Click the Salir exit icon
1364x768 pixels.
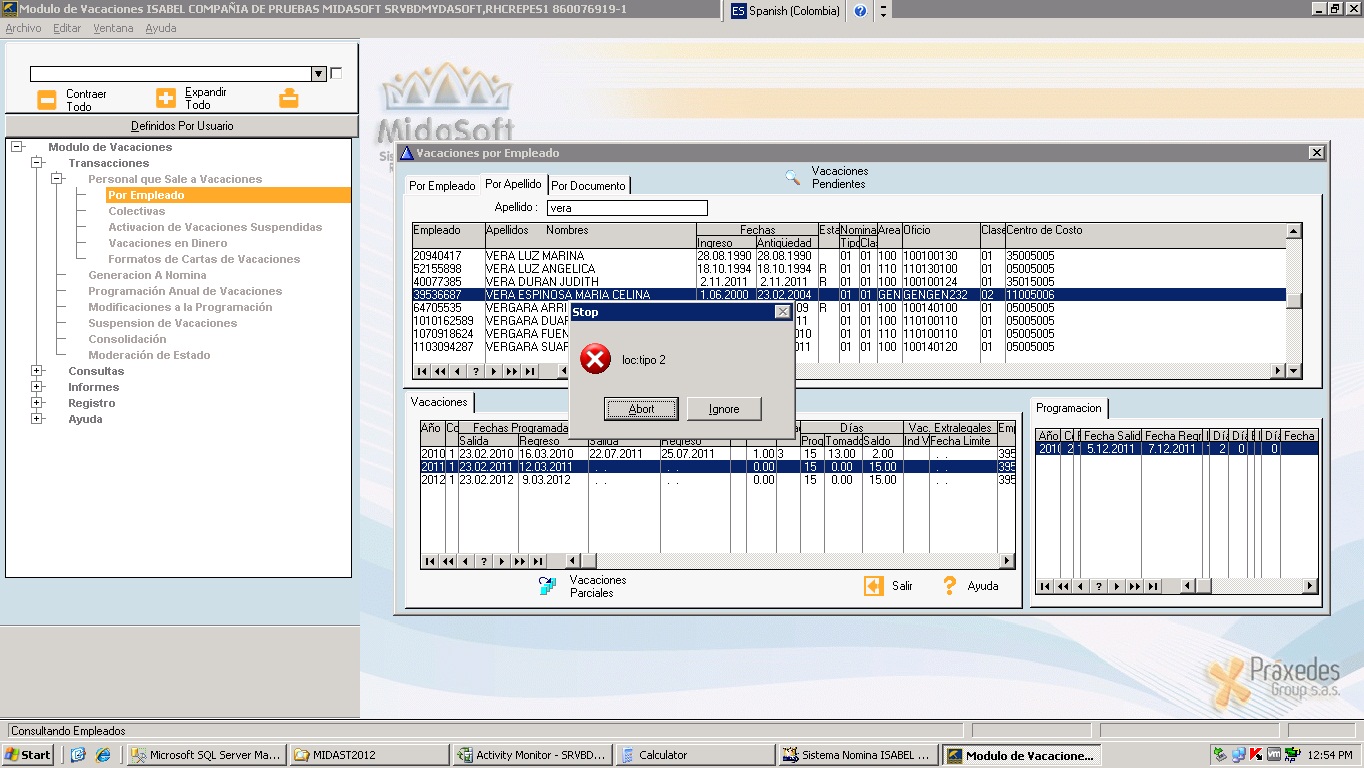[874, 586]
